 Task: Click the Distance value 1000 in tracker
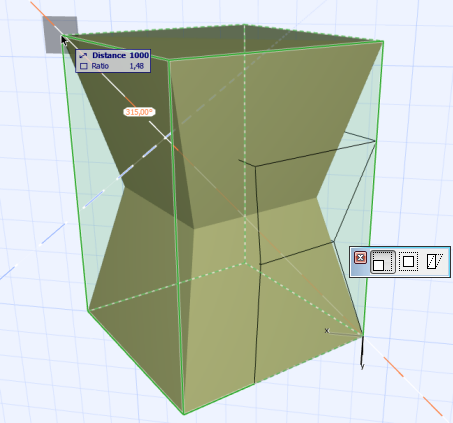[x=139, y=55]
